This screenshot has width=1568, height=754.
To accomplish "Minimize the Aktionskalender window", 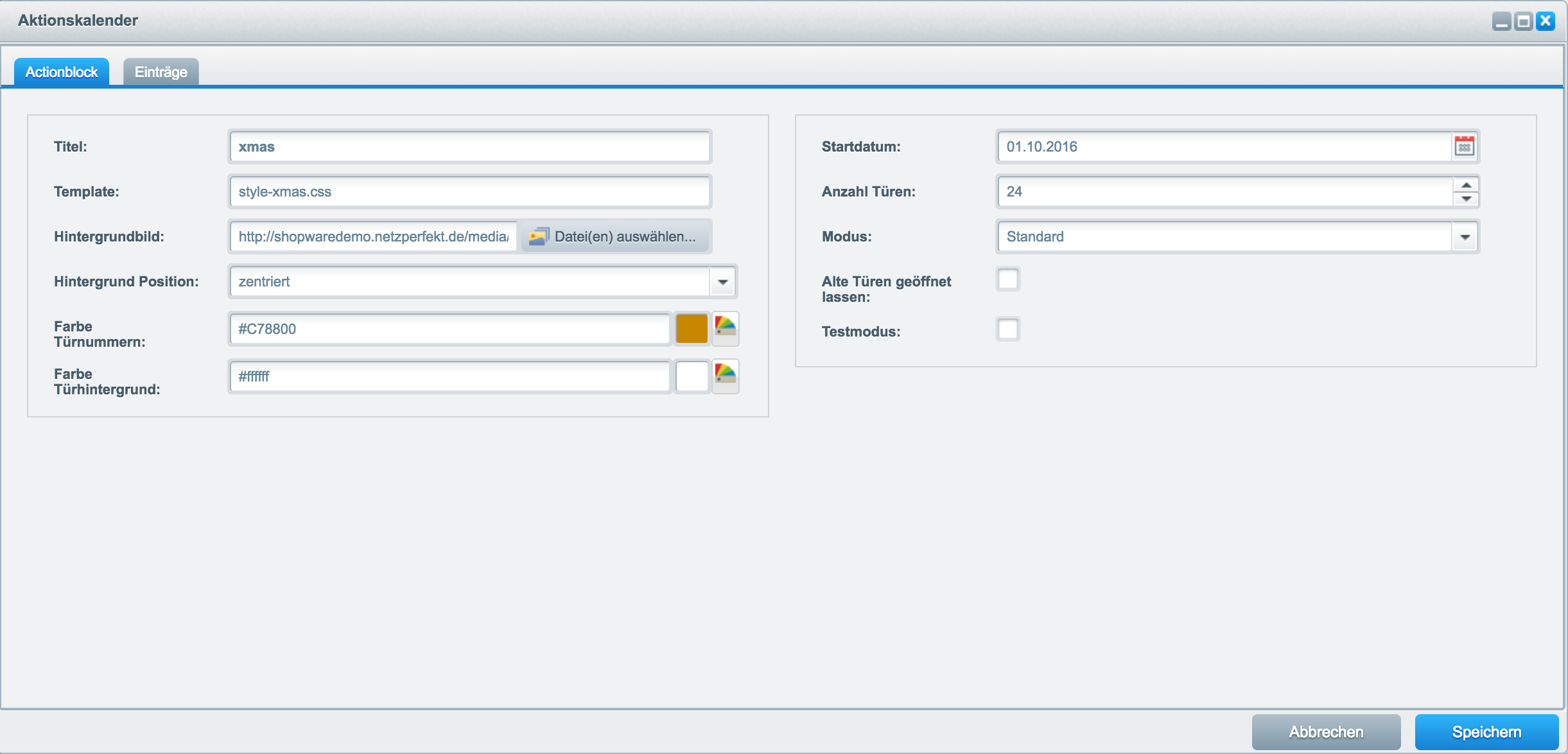I will point(1502,21).
